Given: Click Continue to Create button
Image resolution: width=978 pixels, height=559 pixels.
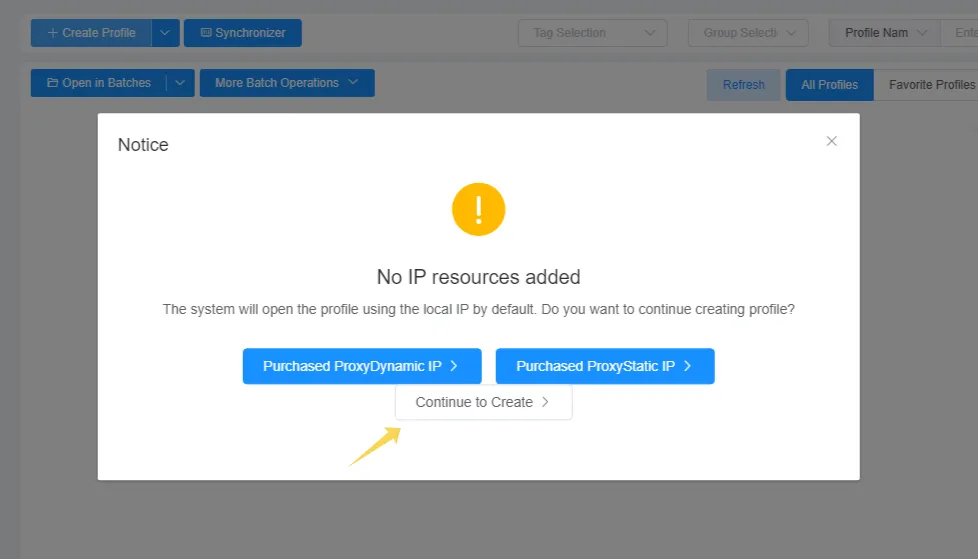Looking at the screenshot, I should 483,402.
